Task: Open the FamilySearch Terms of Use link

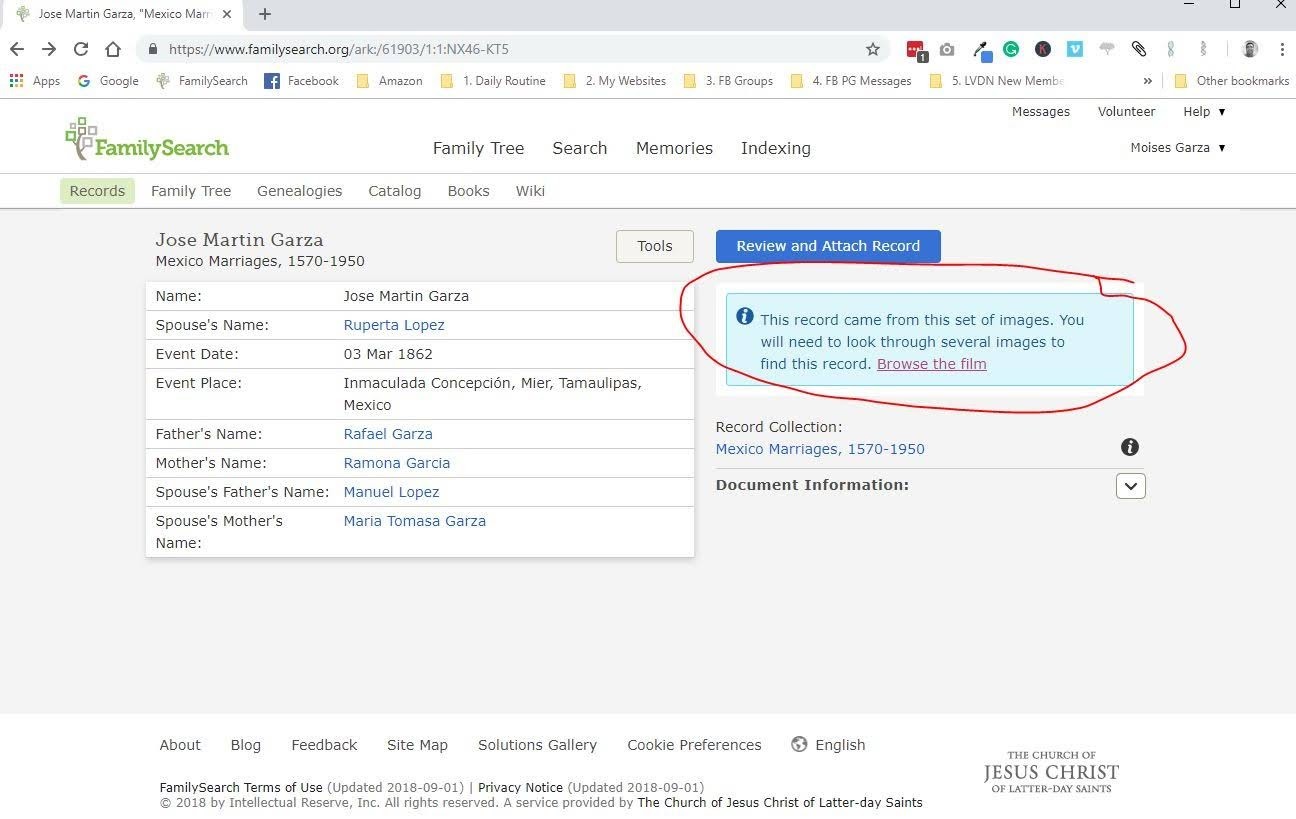Action: (x=241, y=787)
